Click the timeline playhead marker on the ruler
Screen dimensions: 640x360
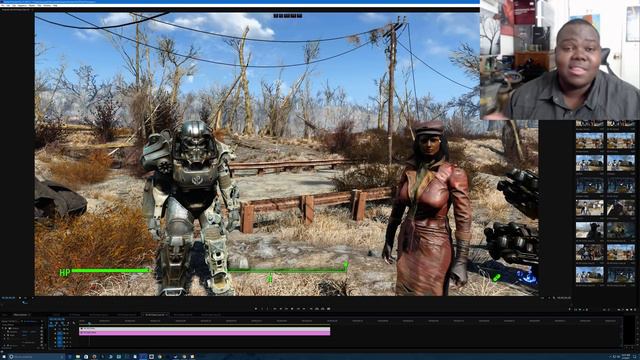pos(89,322)
